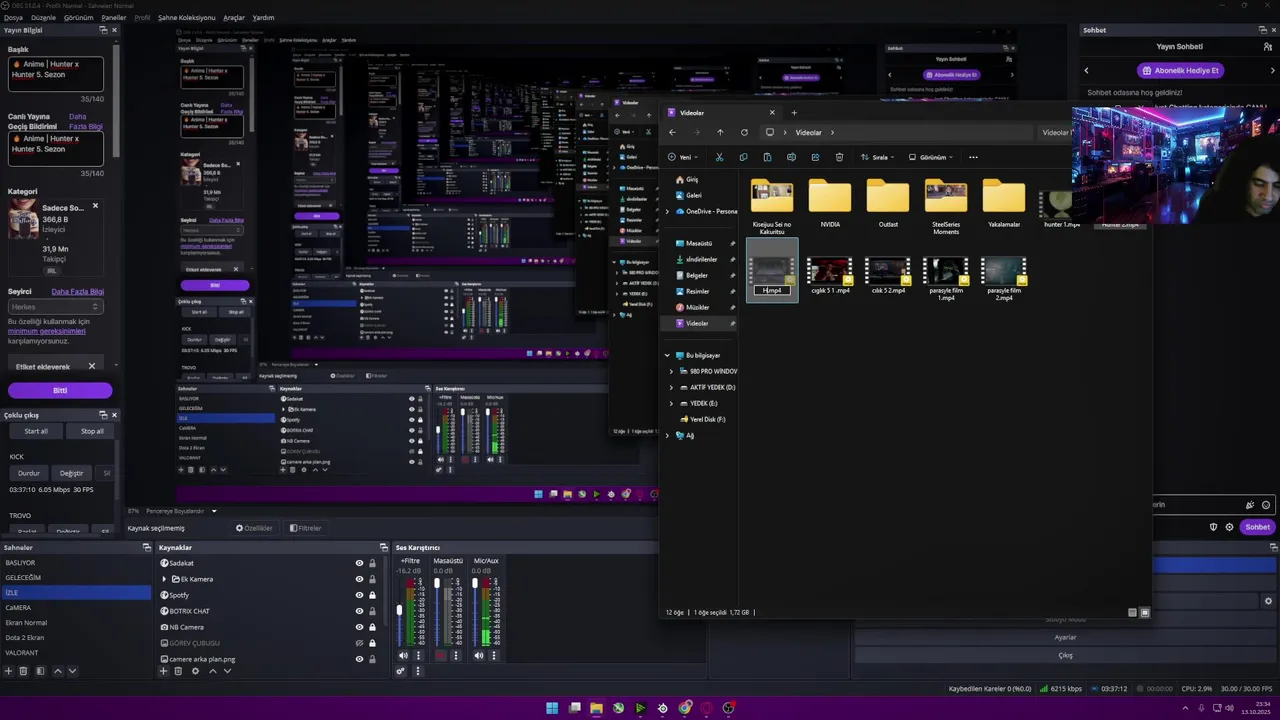1280x720 pixels.
Task: Hide the Spotify source
Action: pos(359,595)
